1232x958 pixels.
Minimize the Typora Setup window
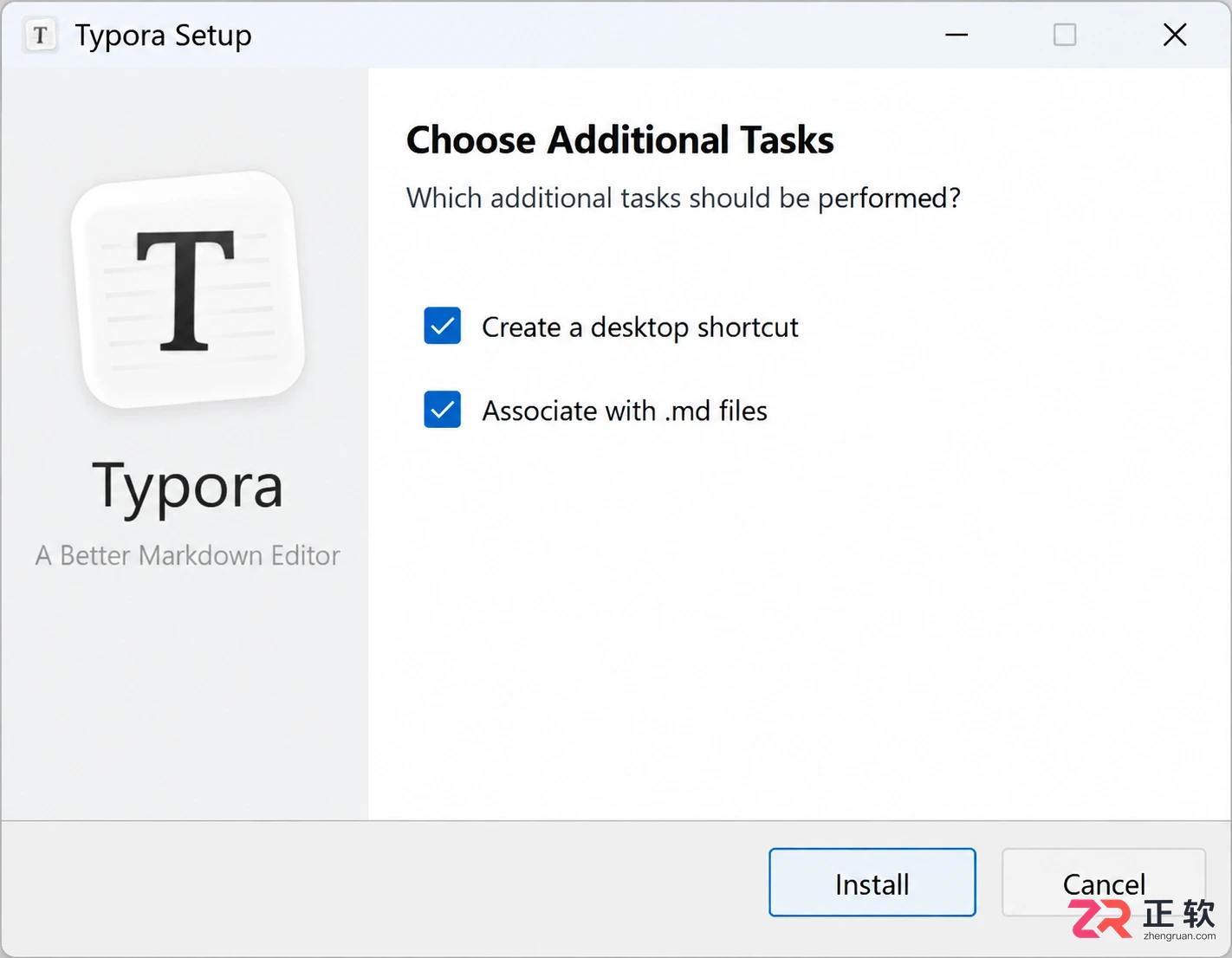tap(956, 35)
